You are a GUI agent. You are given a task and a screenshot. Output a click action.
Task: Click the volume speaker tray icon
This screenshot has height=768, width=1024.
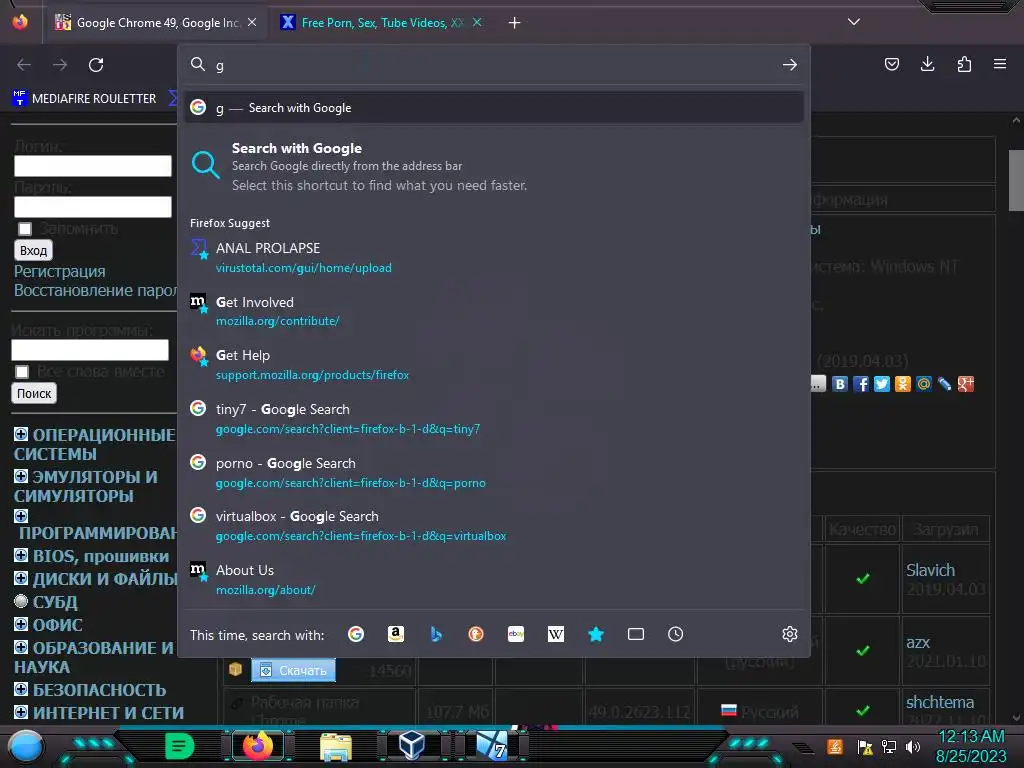tap(913, 746)
